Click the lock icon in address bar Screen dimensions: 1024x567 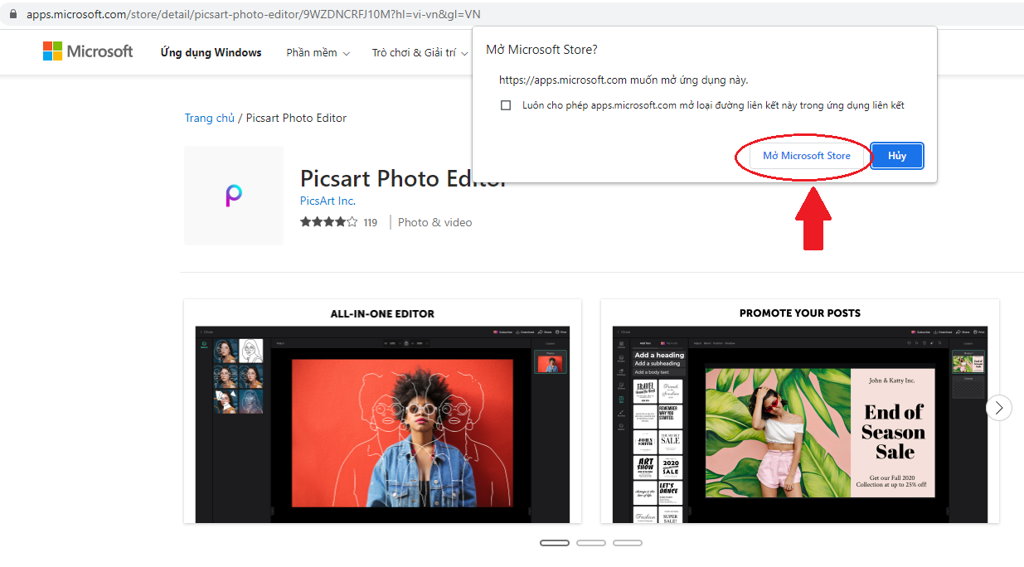tap(13, 14)
